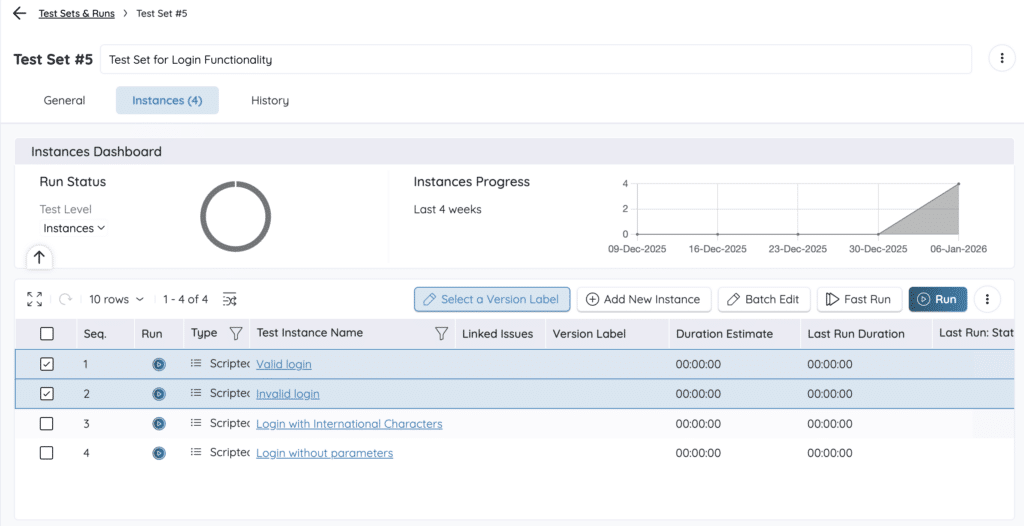This screenshot has width=1024, height=526.
Task: Click 06-Jan-2026 data point on progress chart
Action: pos(959,184)
